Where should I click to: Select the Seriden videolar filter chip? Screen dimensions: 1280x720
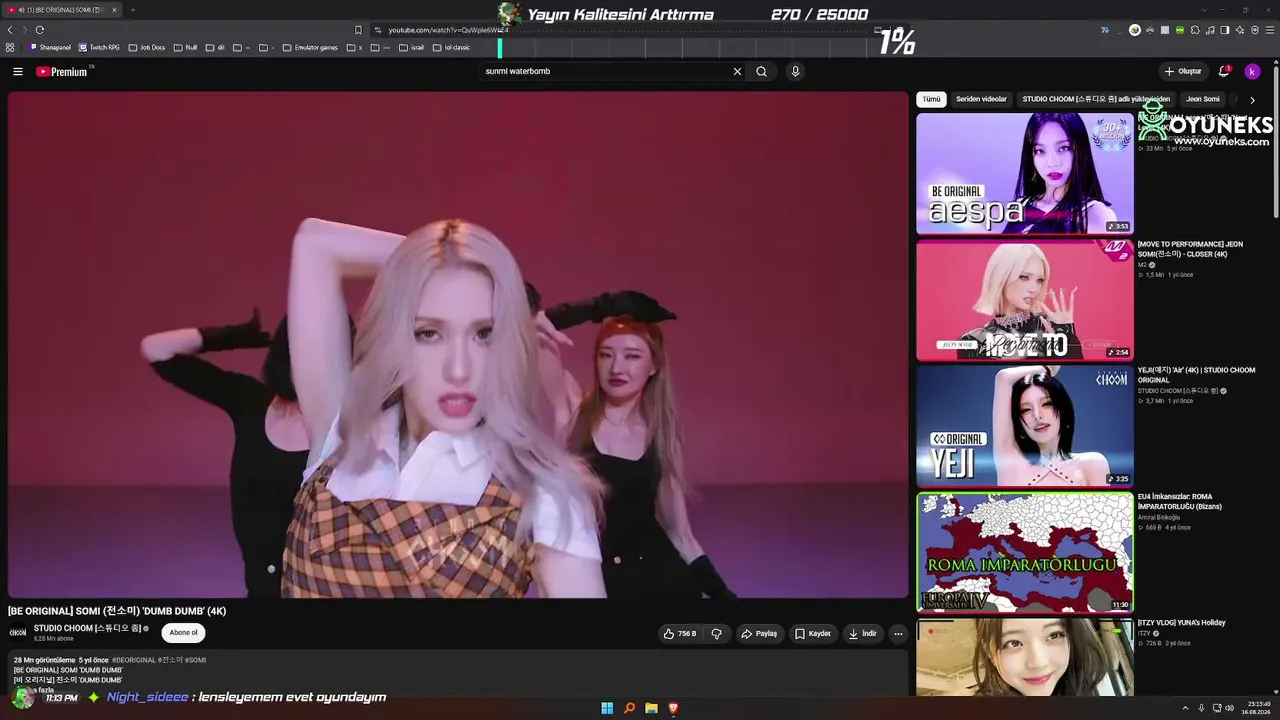[981, 100]
